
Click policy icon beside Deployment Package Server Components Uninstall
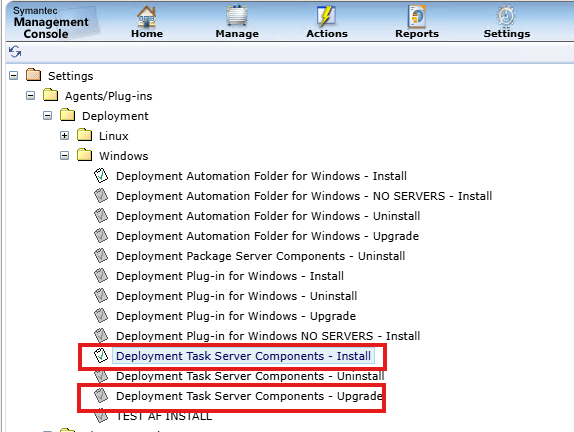(101, 256)
